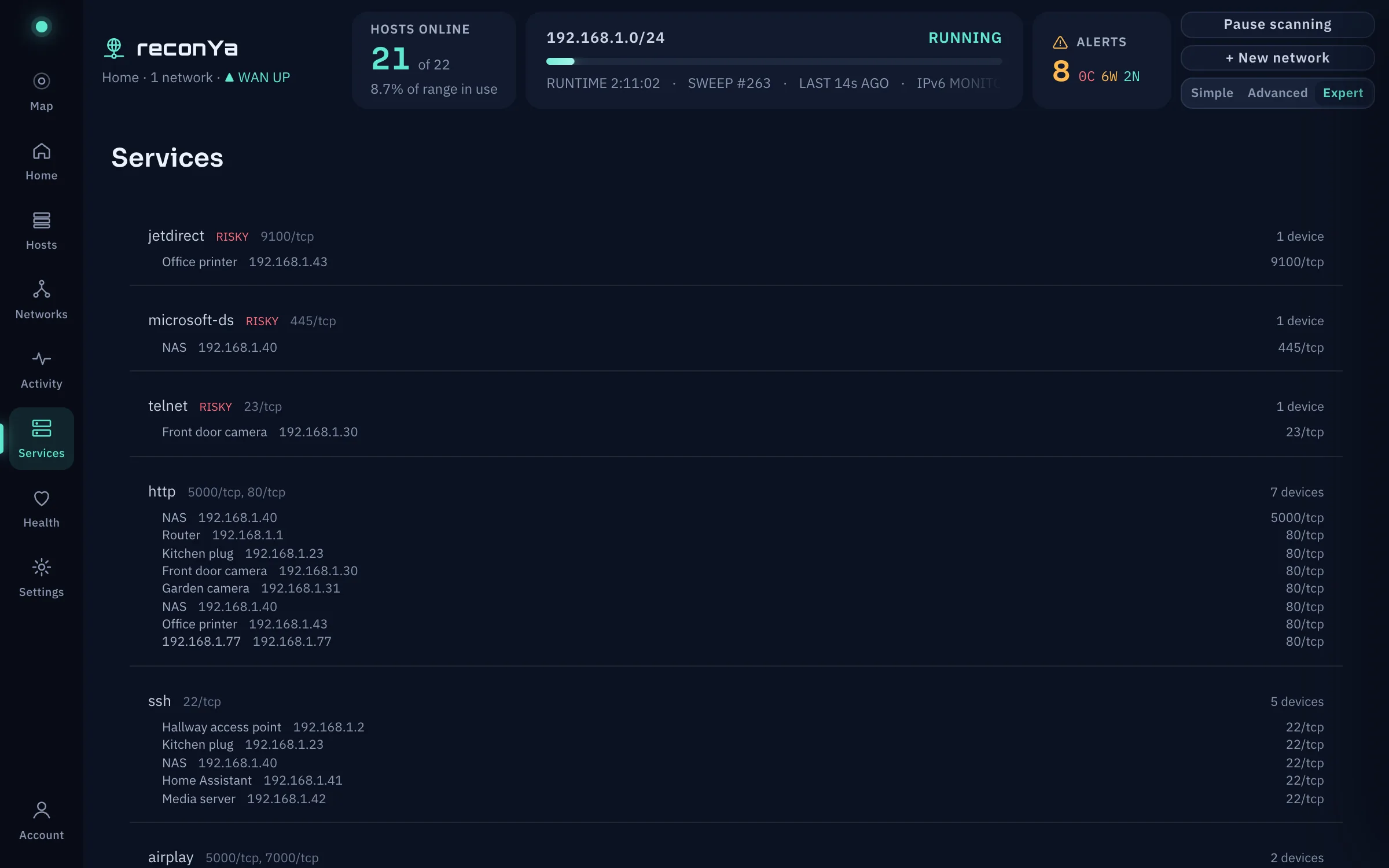Select Home Assistant 192.168.1.41

(x=743, y=781)
